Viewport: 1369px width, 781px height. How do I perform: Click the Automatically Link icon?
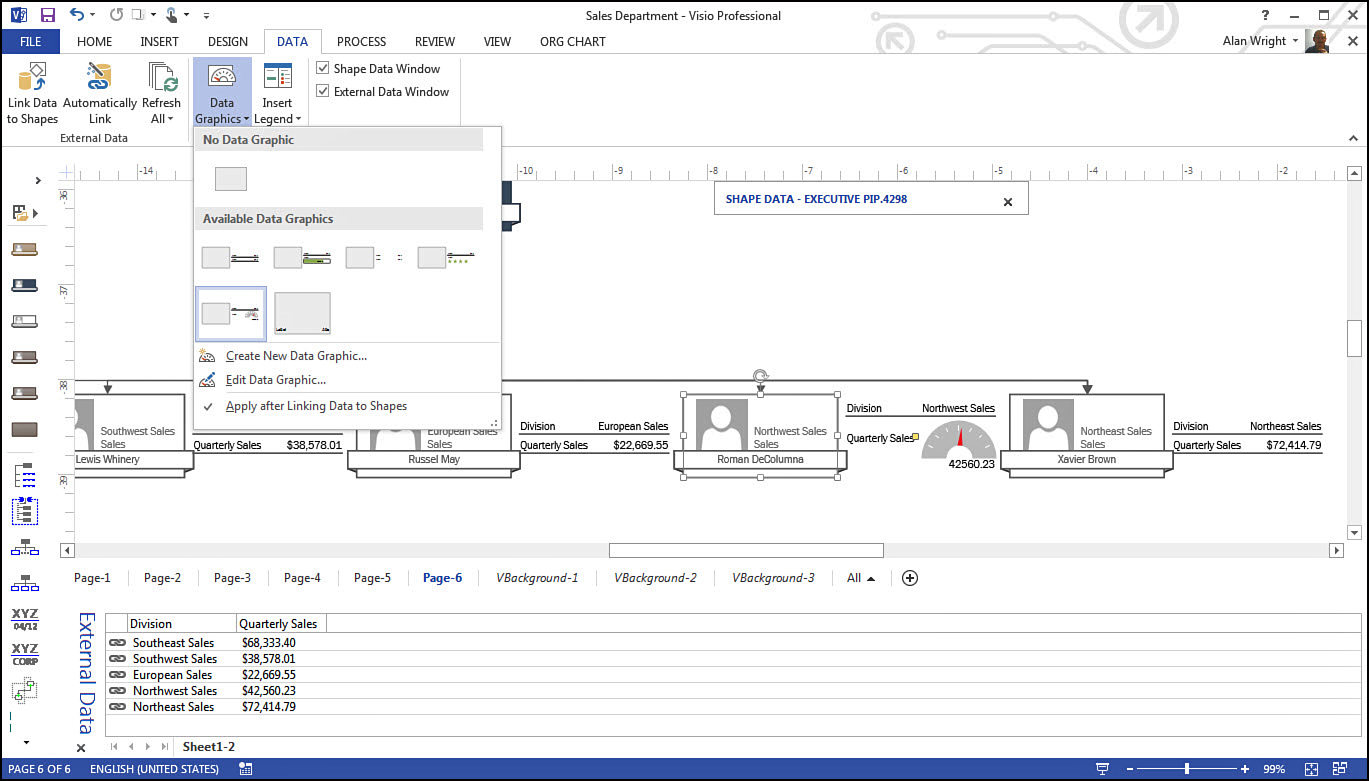[x=99, y=77]
